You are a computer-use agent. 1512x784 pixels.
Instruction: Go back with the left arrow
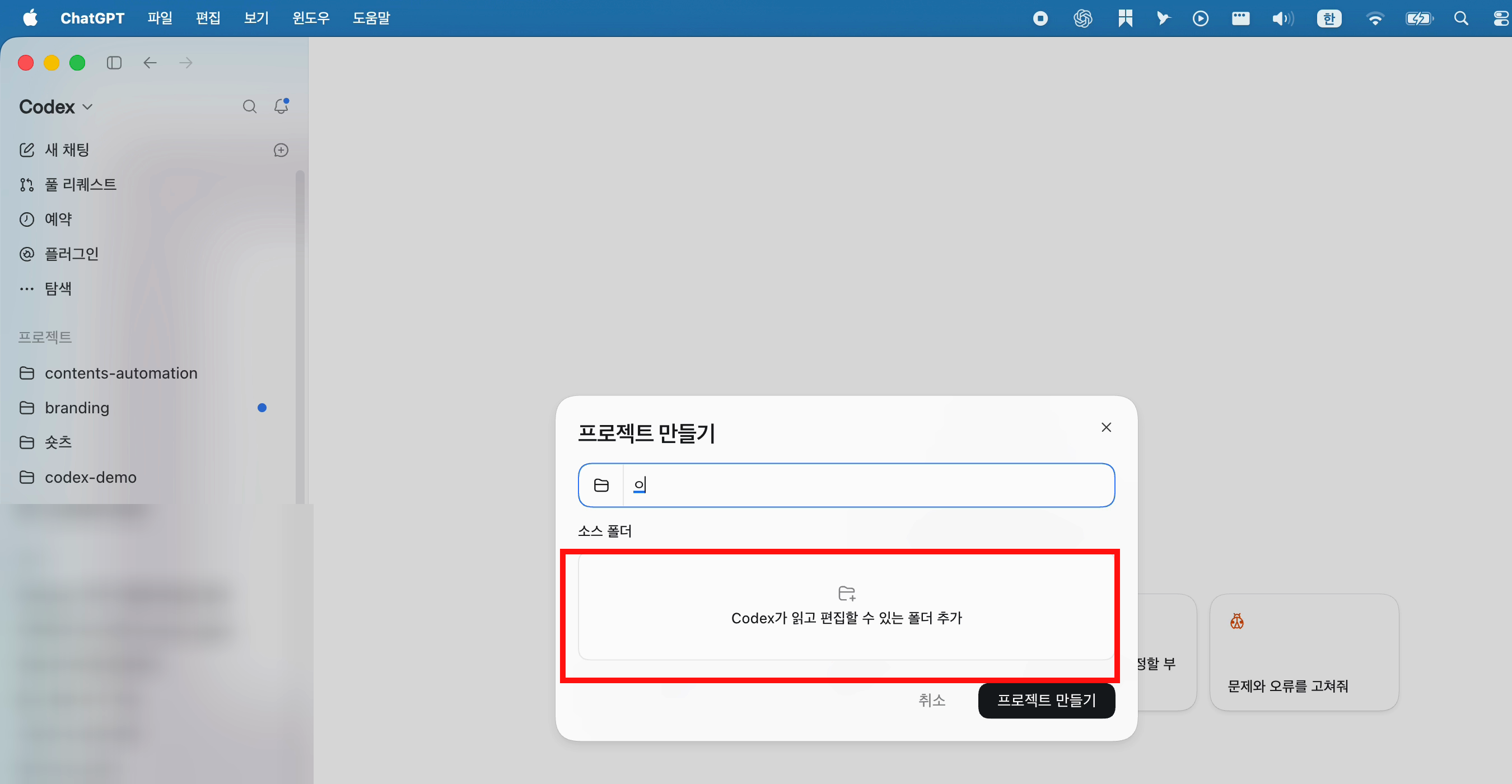150,63
